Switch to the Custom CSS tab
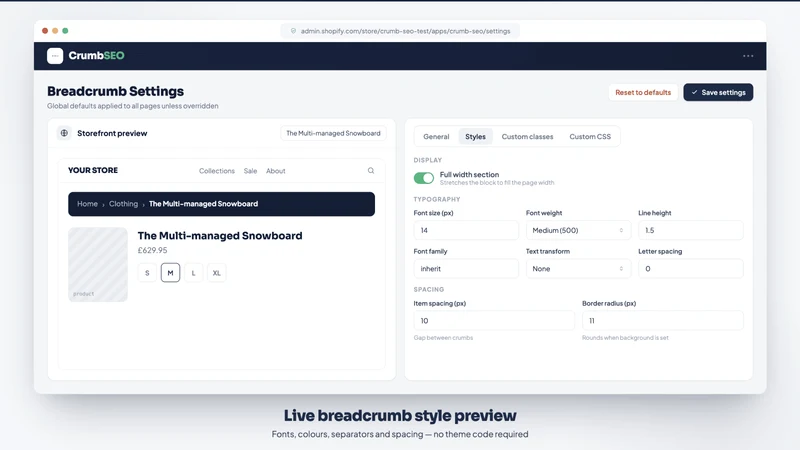Screen dimensions: 800x450 pos(590,137)
